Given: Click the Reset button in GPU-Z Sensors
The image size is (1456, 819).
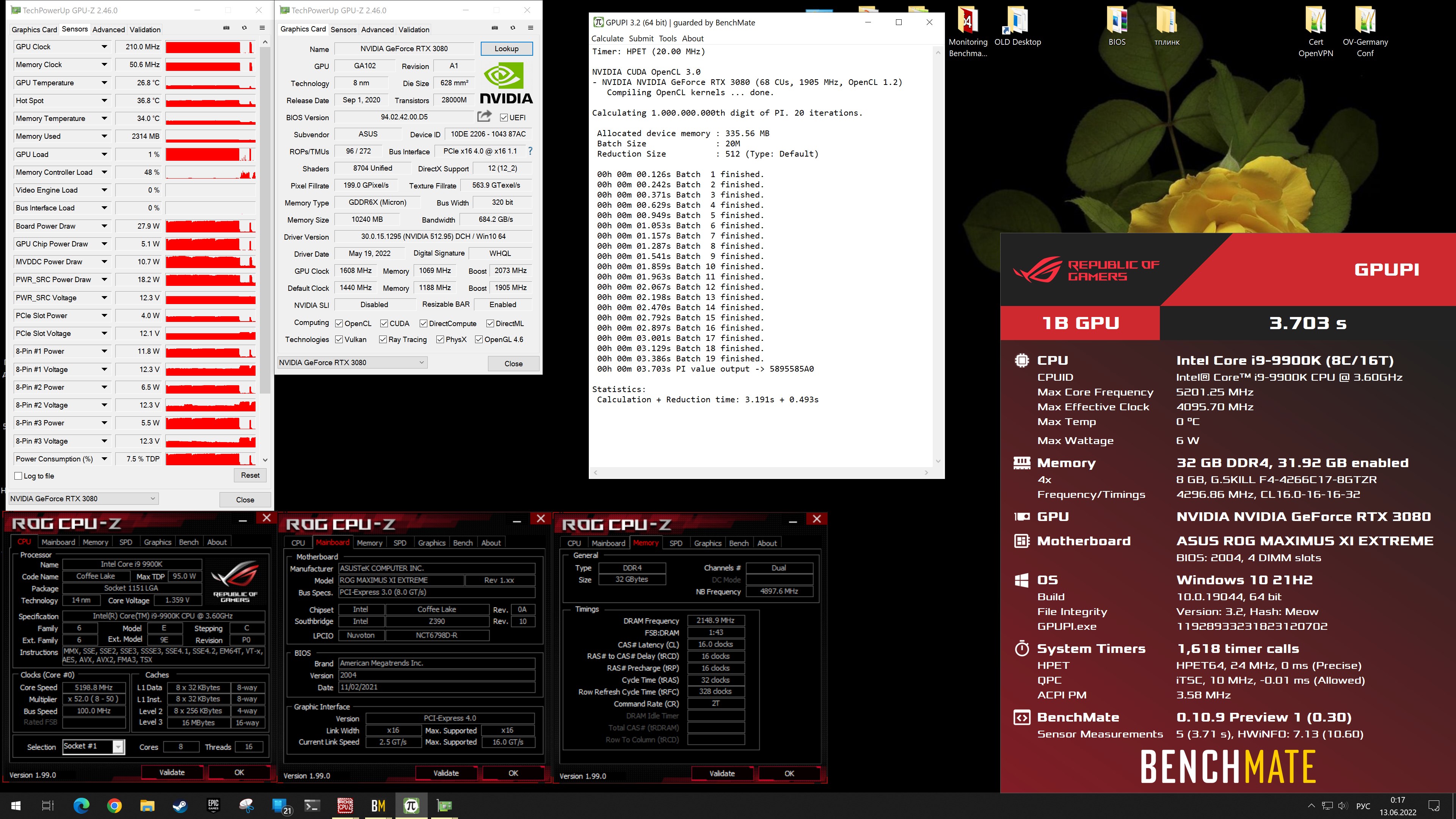Looking at the screenshot, I should [x=250, y=475].
